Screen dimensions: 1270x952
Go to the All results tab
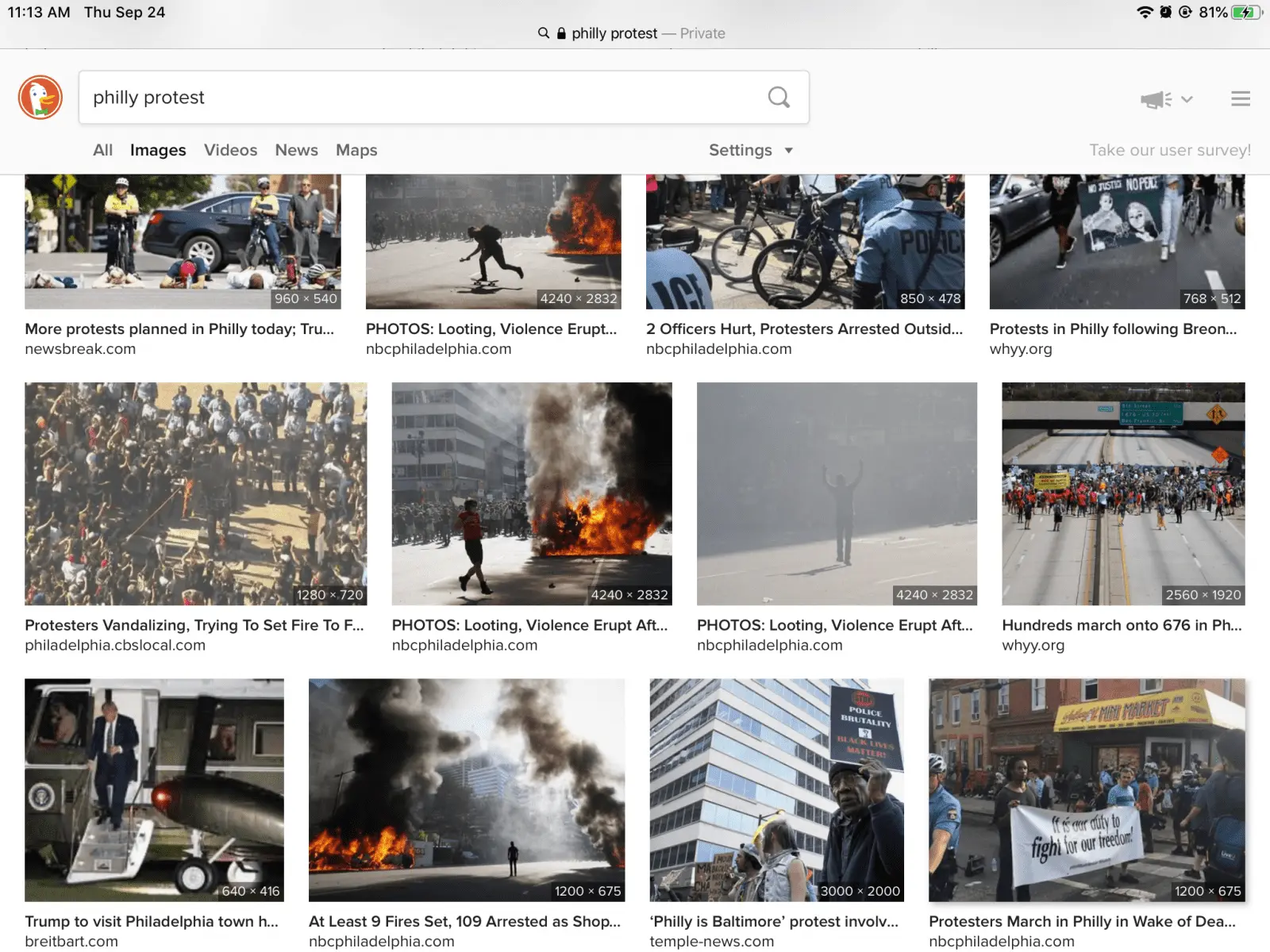pyautogui.click(x=102, y=150)
